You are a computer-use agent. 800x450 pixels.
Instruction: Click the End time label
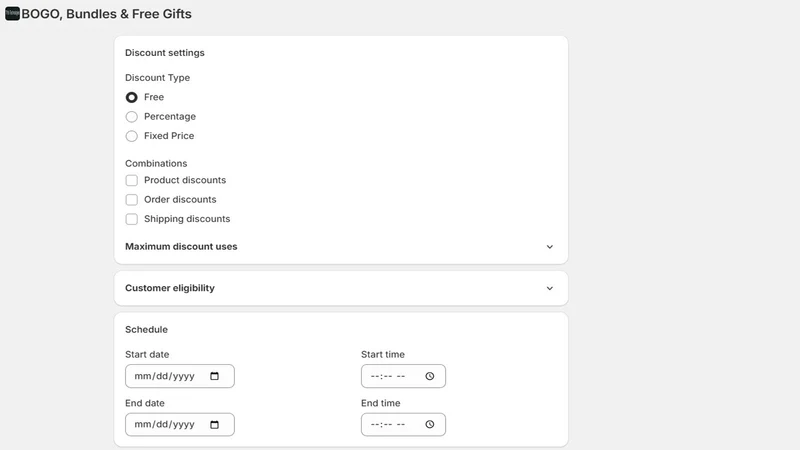(381, 403)
